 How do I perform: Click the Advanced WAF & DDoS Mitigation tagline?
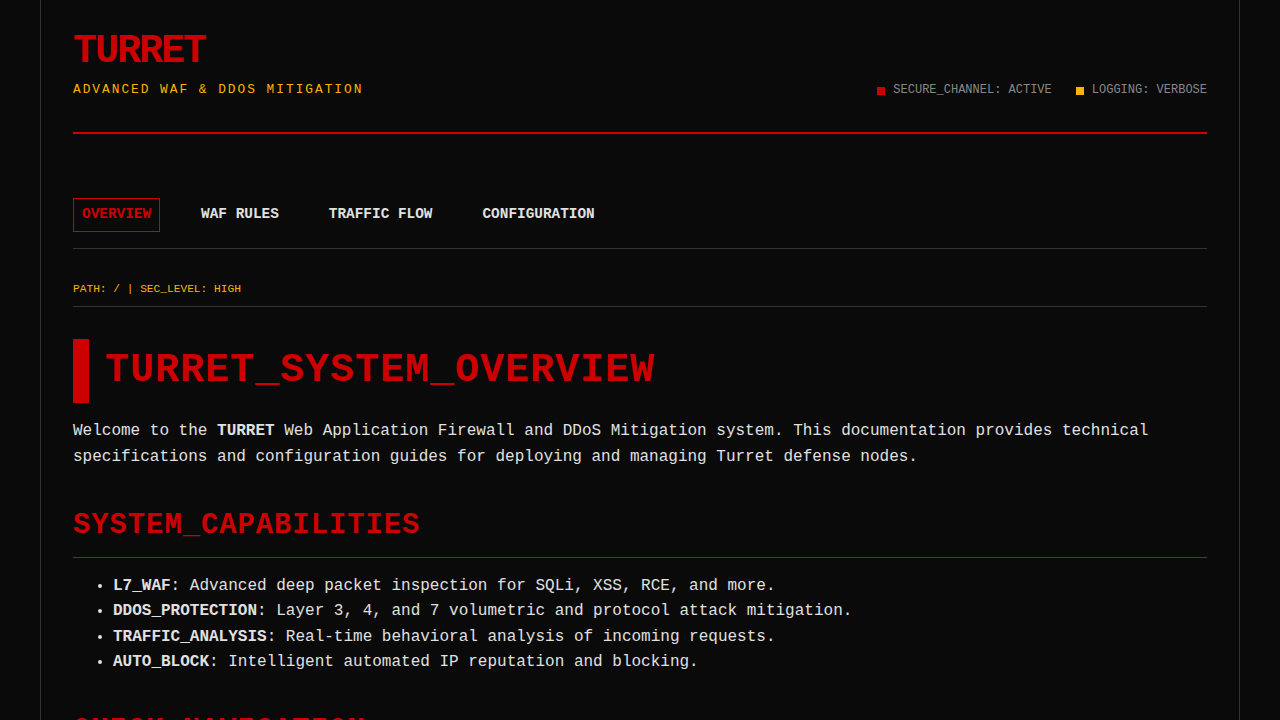[x=218, y=90]
